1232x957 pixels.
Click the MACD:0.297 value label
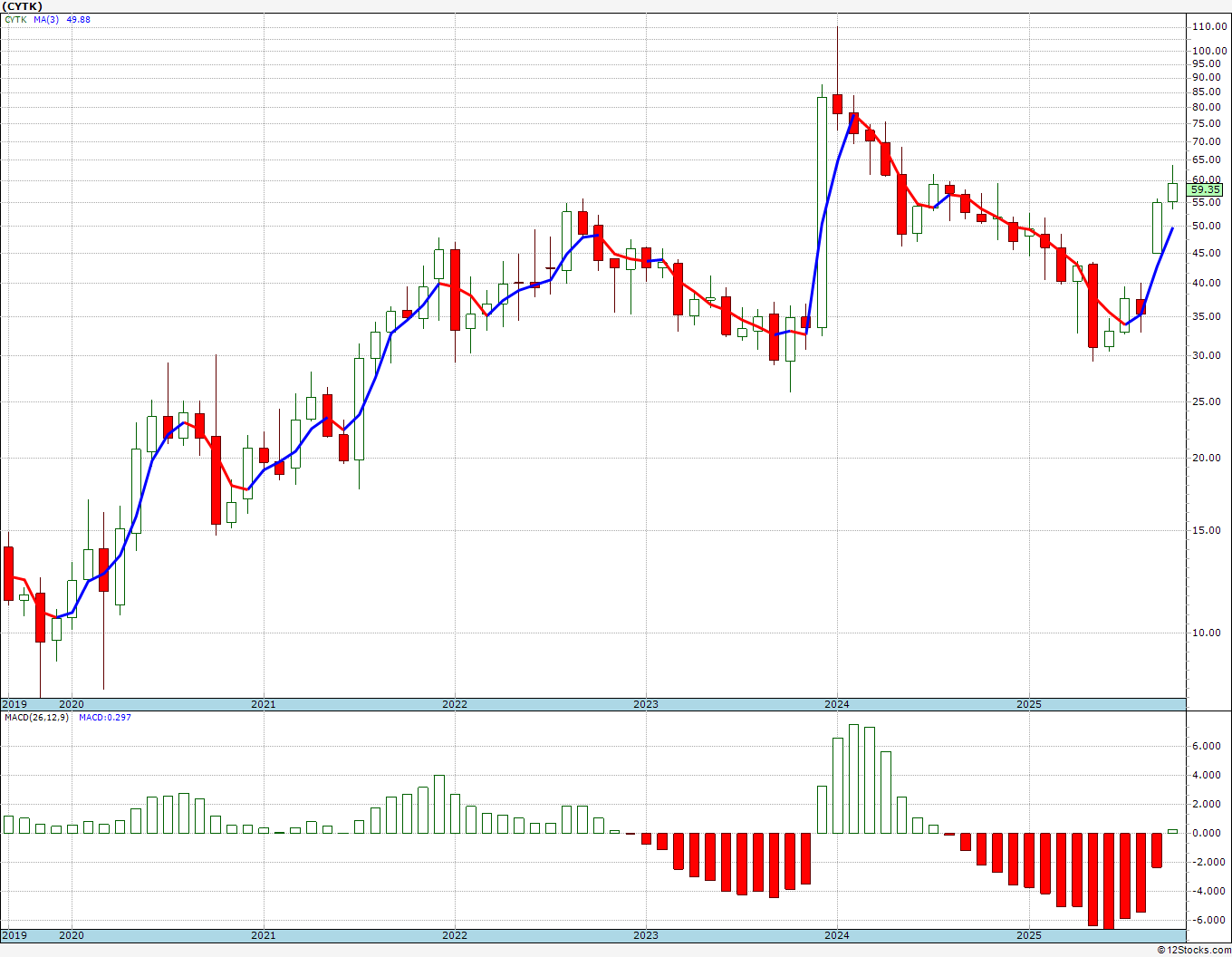coord(104,717)
